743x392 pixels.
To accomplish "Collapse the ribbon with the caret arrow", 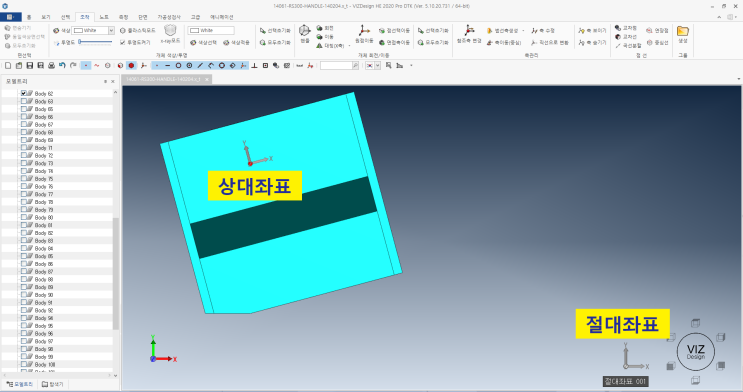I will click(x=719, y=17).
